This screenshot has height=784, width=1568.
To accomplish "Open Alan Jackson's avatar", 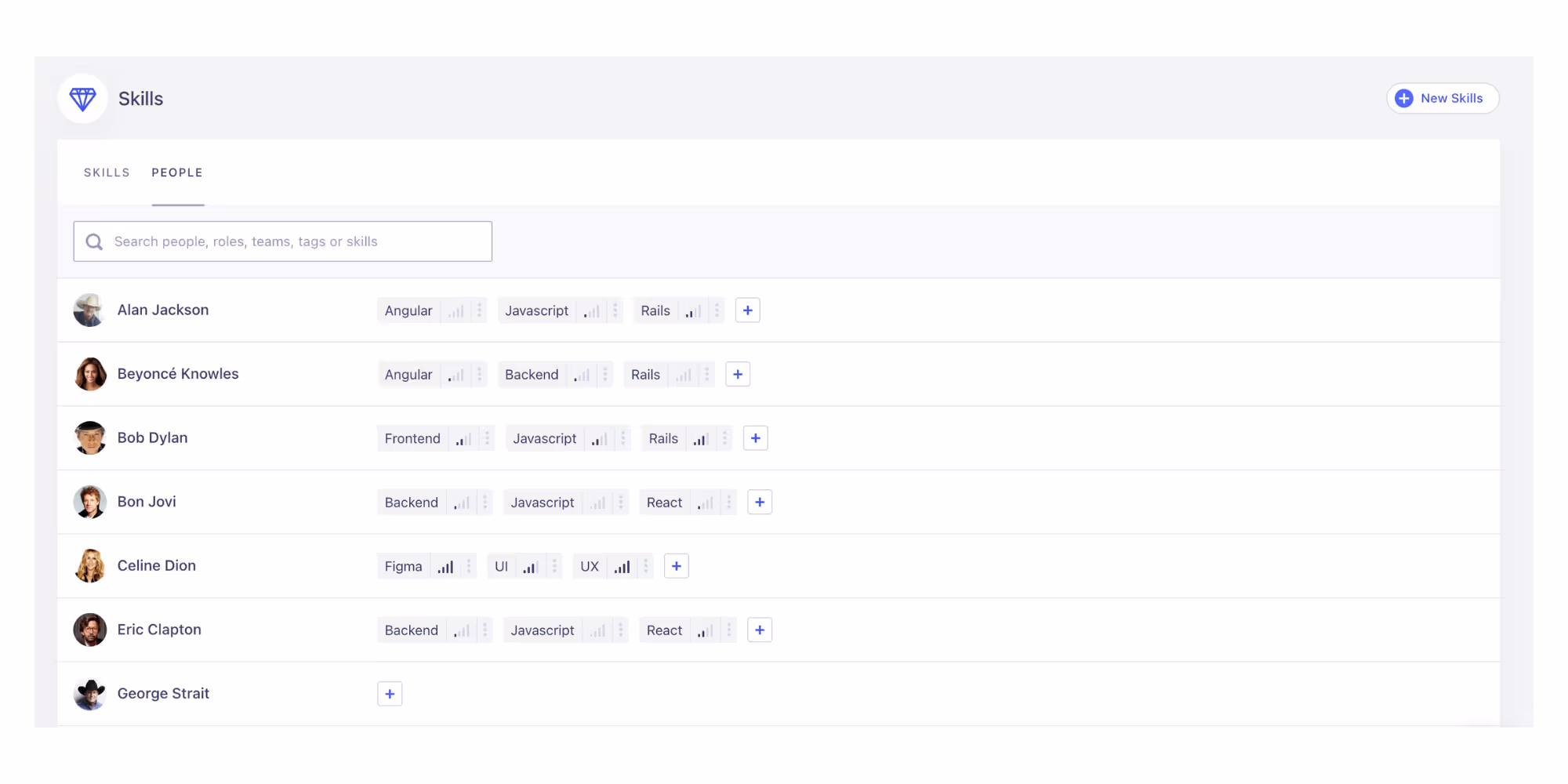I will (x=89, y=310).
